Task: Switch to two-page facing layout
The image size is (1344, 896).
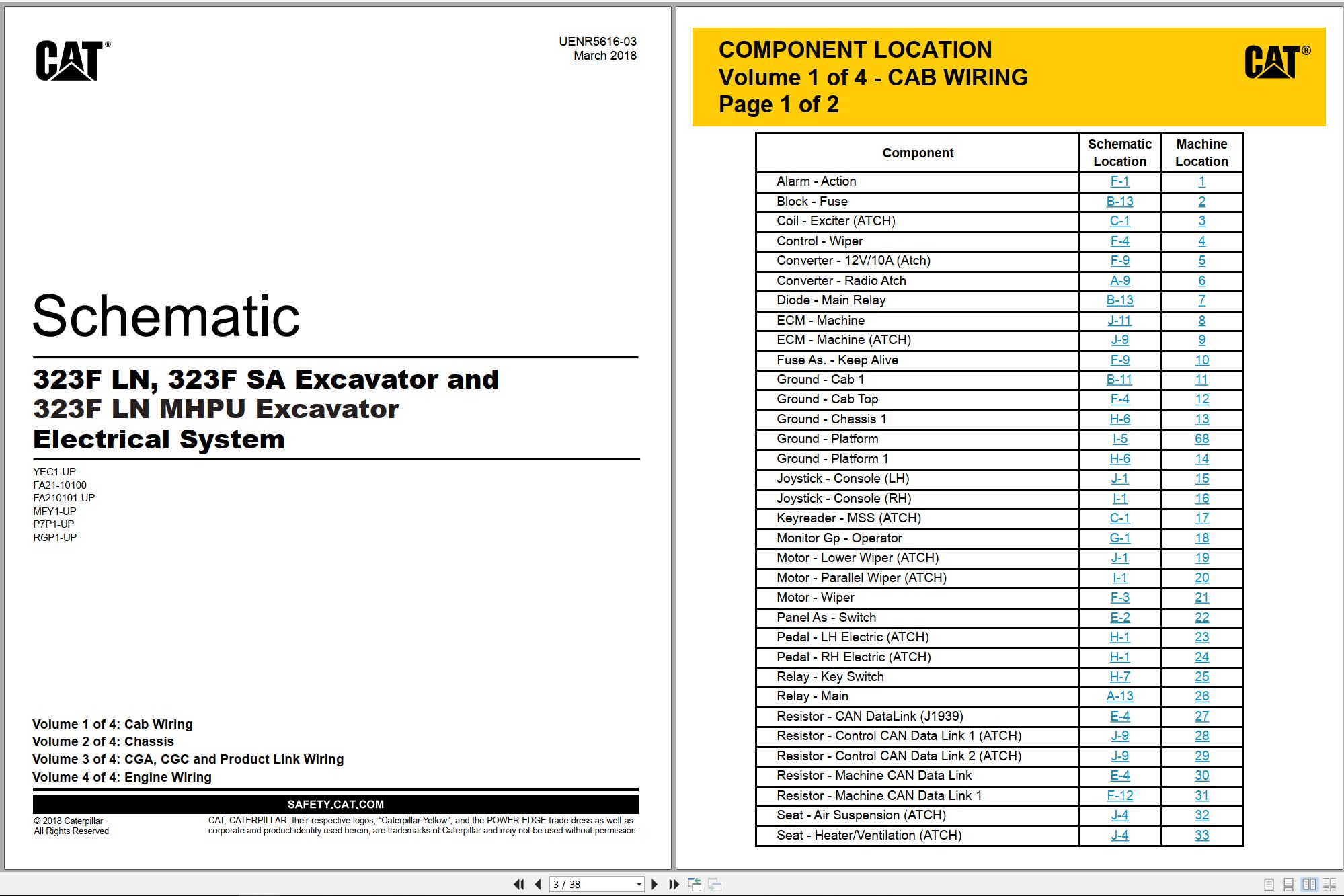Action: pyautogui.click(x=1309, y=885)
